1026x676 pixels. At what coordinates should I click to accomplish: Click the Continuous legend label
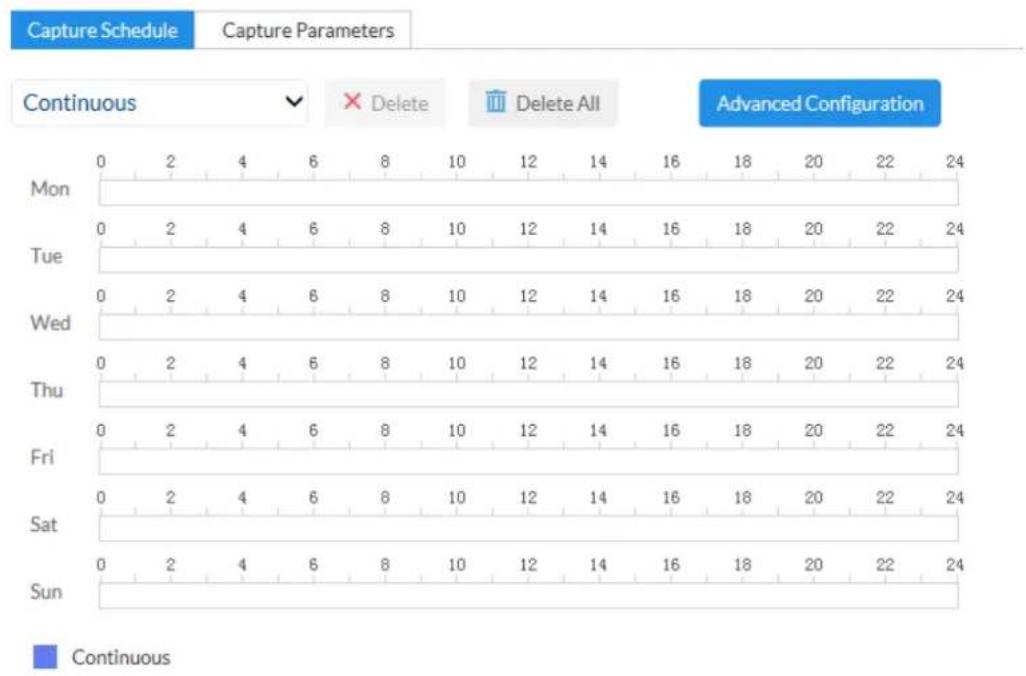(121, 657)
